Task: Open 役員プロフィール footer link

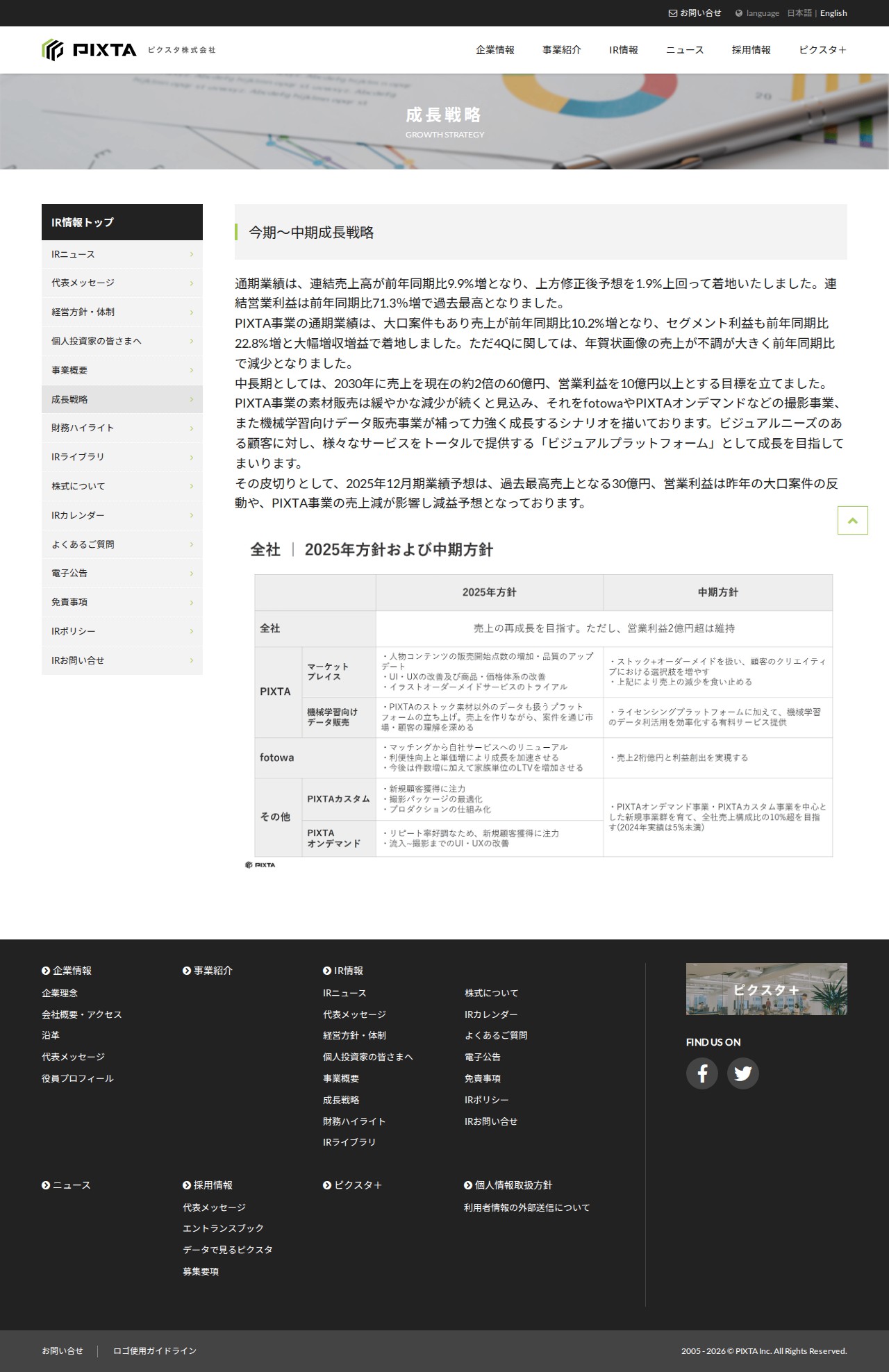Action: coord(78,1079)
